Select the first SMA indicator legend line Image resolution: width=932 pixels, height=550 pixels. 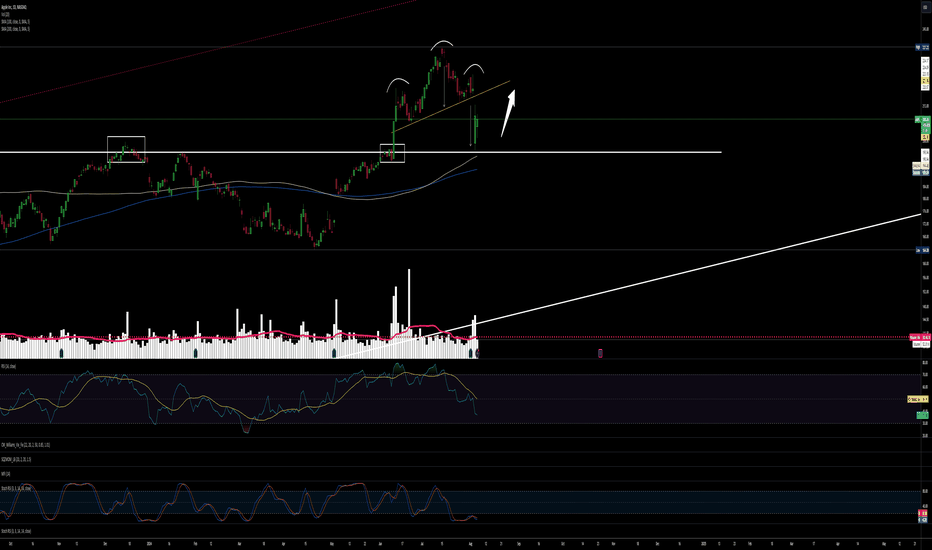point(15,21)
